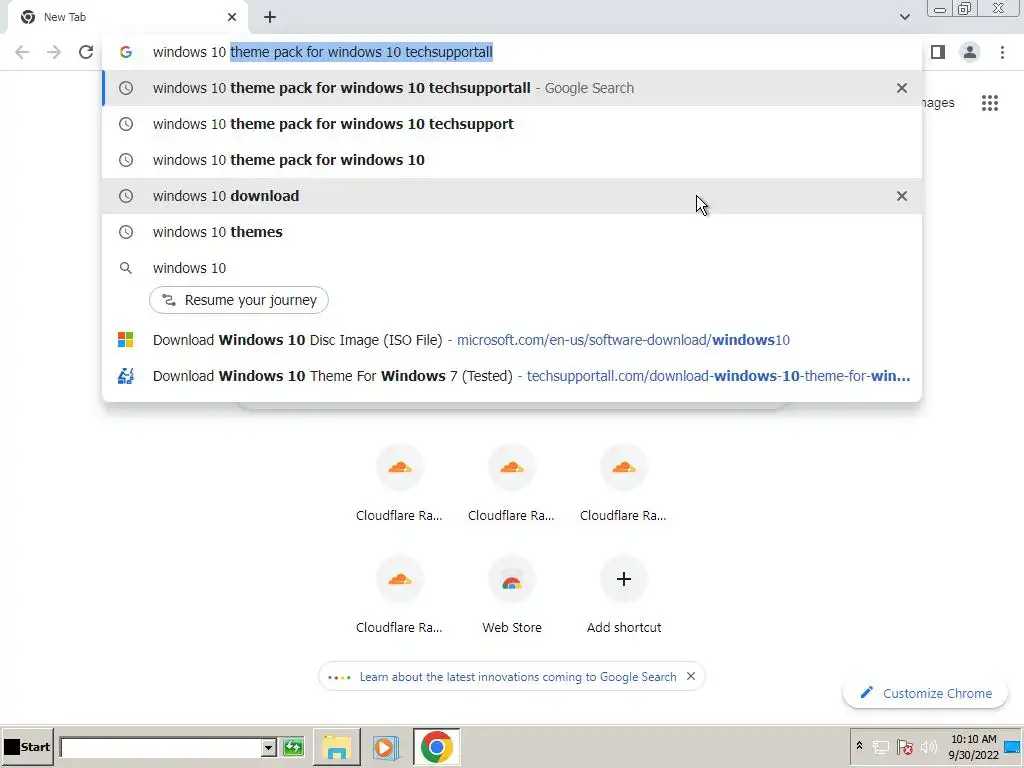Click the network tray icon
Image resolution: width=1024 pixels, height=768 pixels.
(x=880, y=747)
